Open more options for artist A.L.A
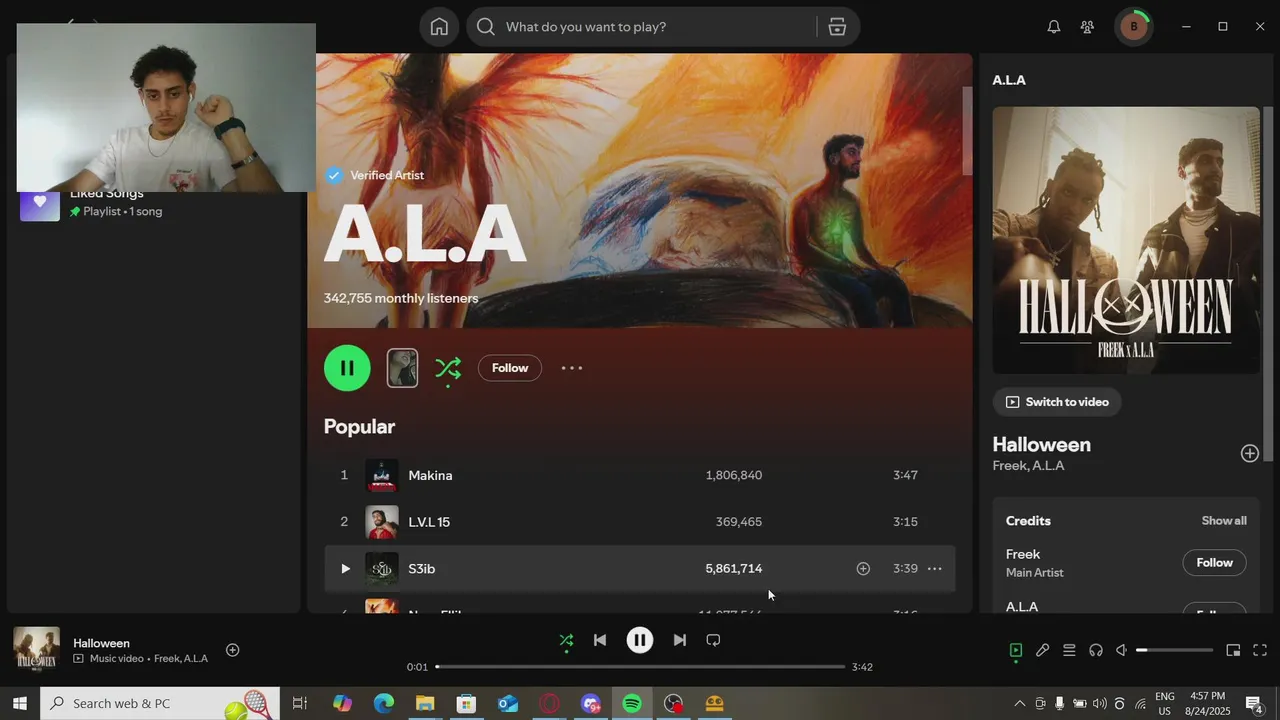 572,368
